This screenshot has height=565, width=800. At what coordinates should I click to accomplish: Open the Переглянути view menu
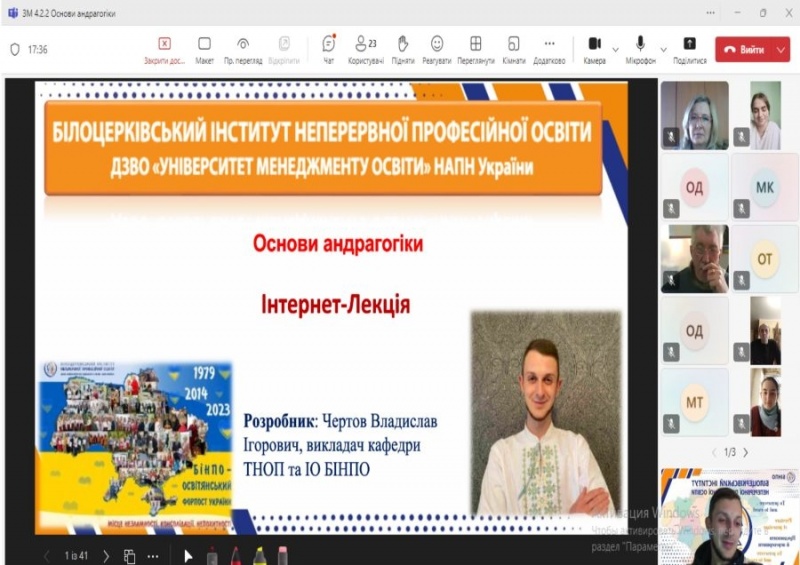click(476, 44)
